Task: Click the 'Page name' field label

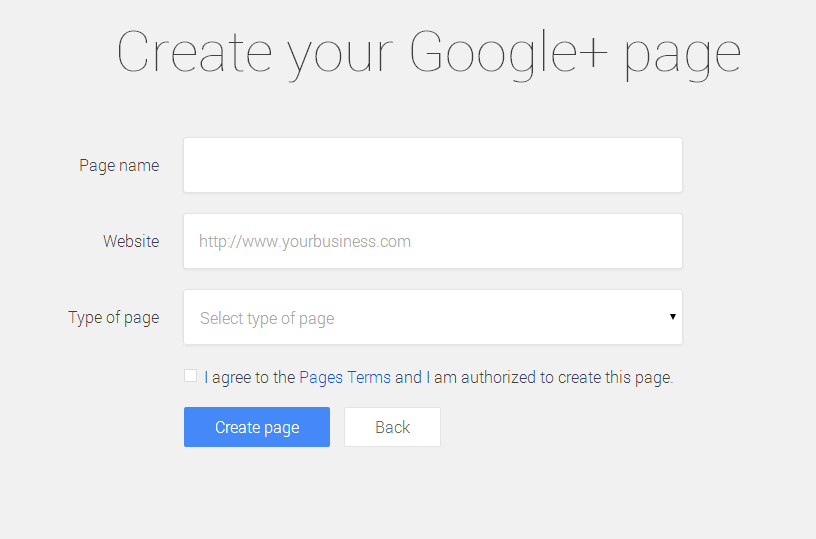Action: pyautogui.click(x=119, y=166)
